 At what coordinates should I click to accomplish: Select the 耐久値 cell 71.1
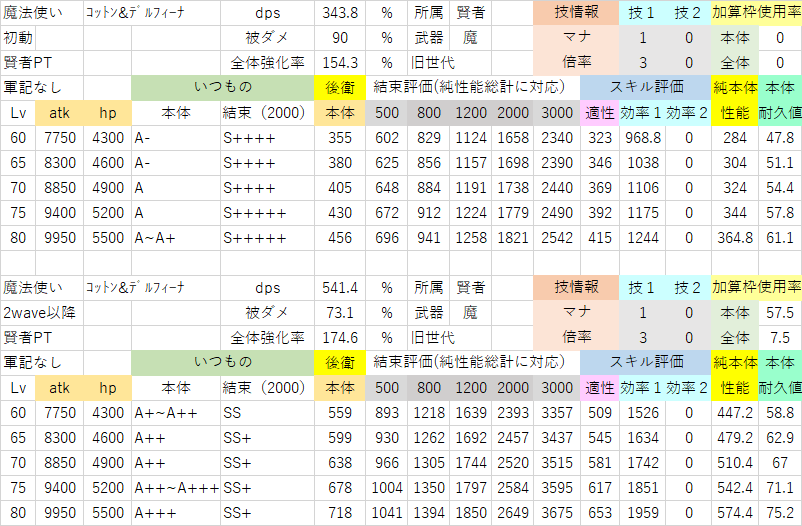(780, 488)
